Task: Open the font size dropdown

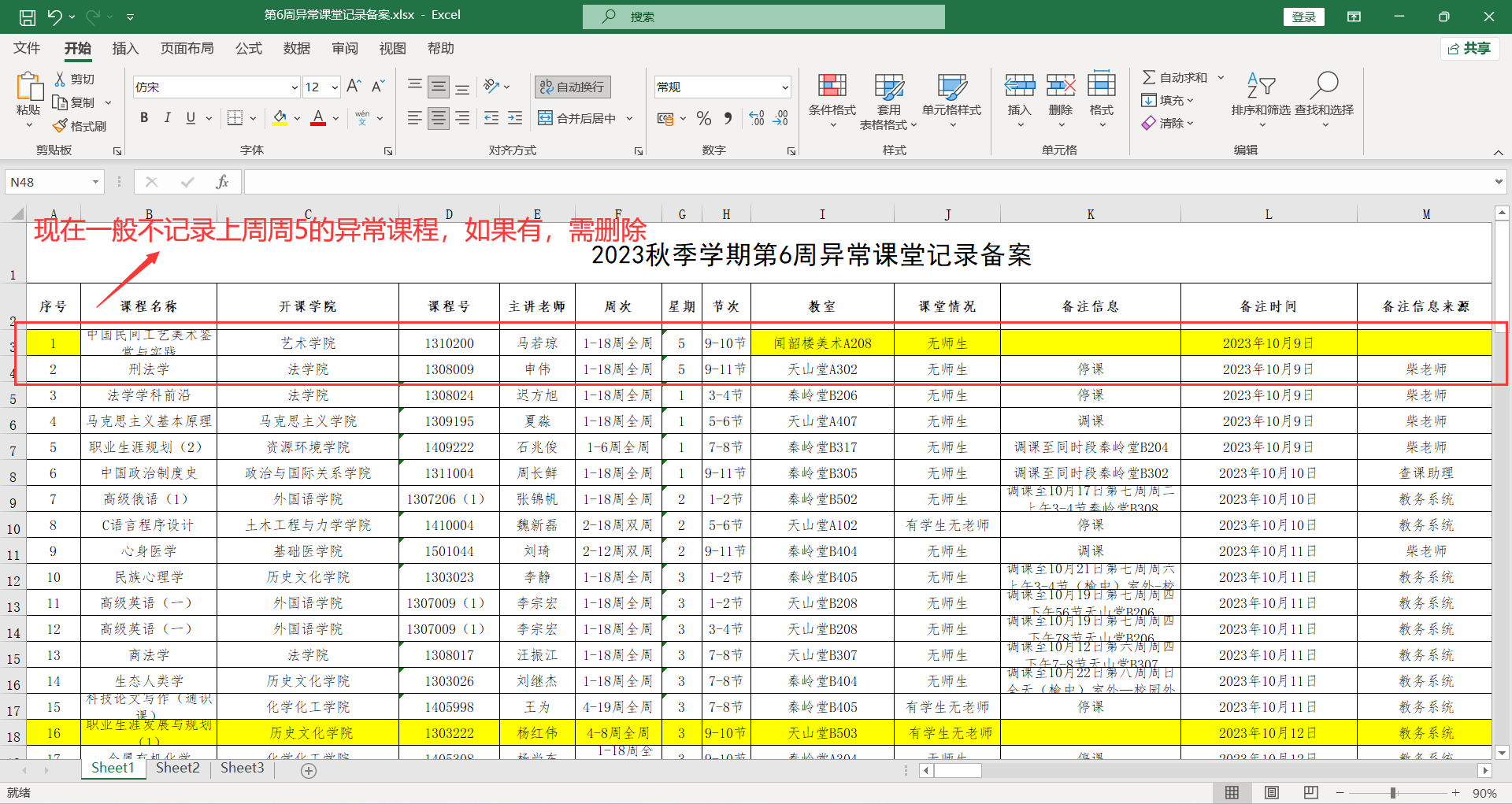Action: coord(335,87)
